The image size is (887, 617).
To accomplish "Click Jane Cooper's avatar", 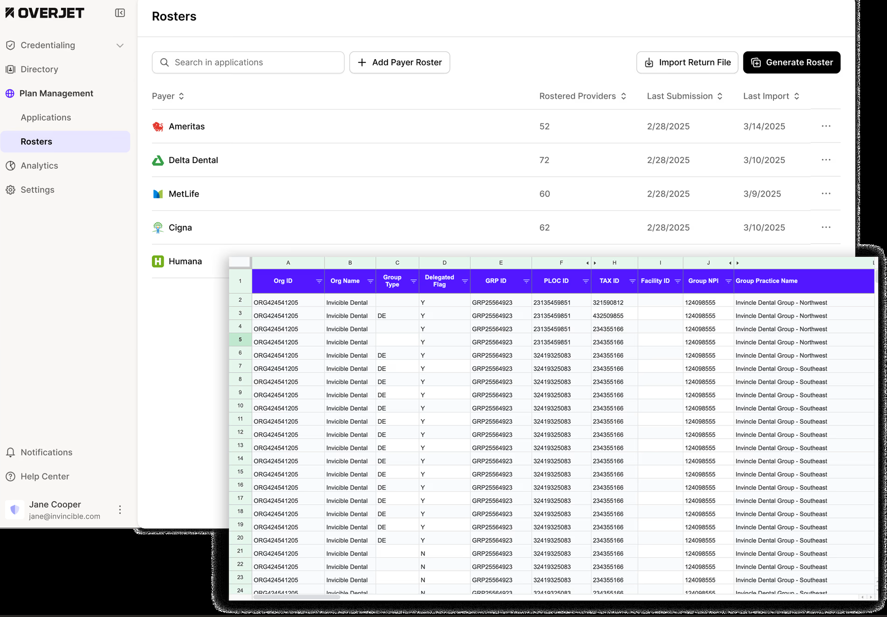I will pyautogui.click(x=15, y=510).
